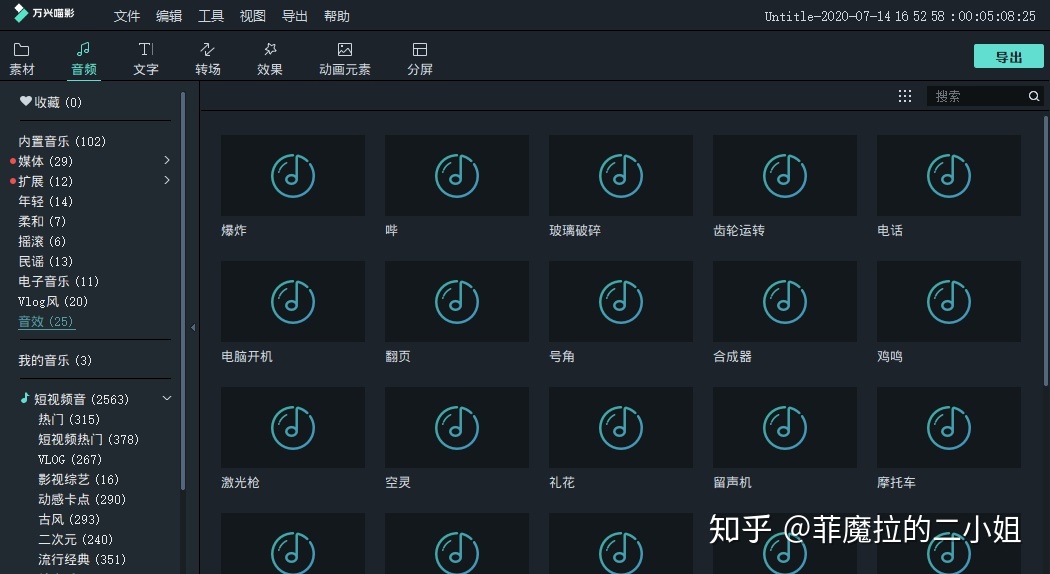Image resolution: width=1050 pixels, height=574 pixels.
Task: Select 古风 (293) subcategory
Action: point(69,520)
